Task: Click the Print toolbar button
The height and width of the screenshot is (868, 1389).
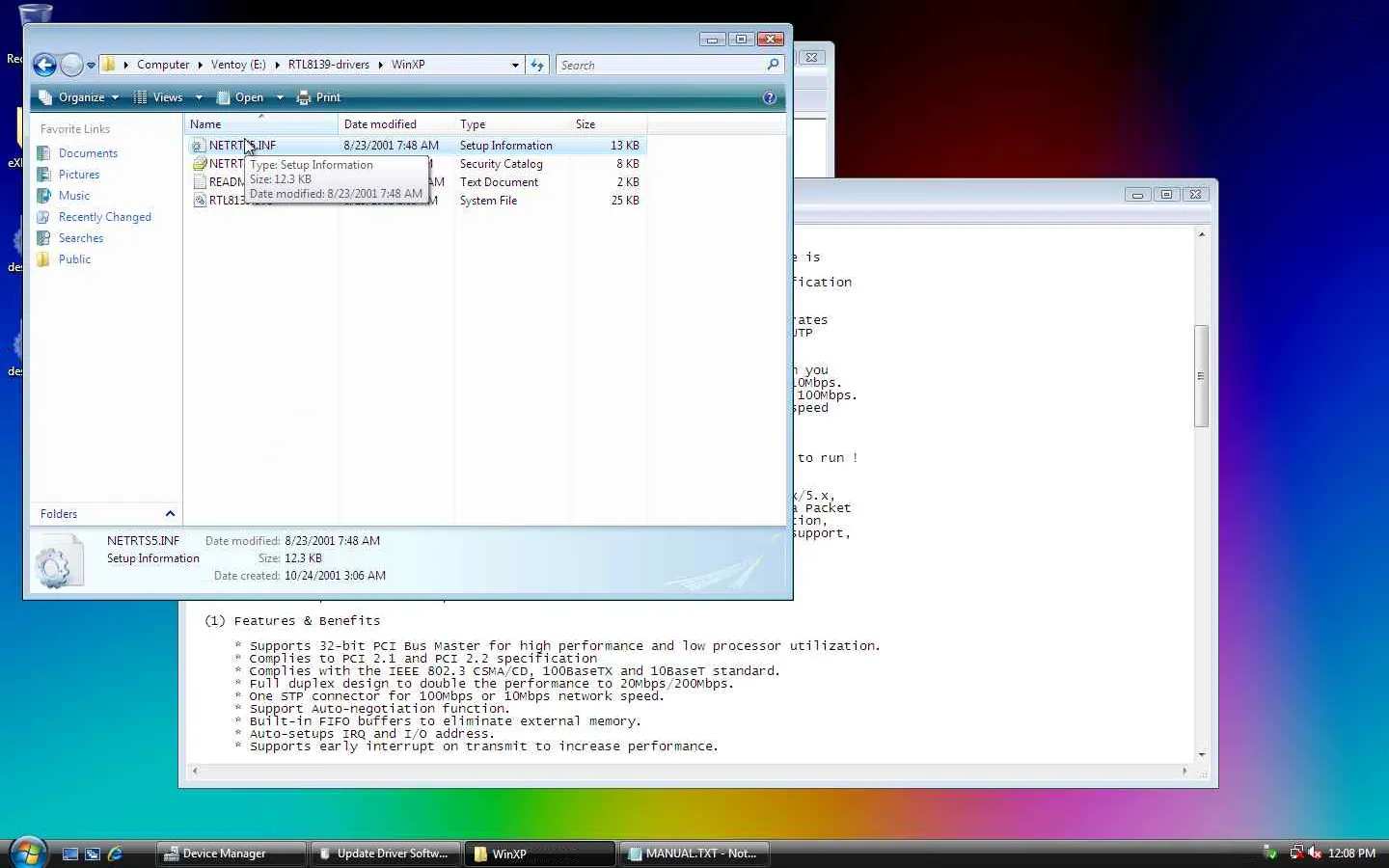Action: [318, 97]
